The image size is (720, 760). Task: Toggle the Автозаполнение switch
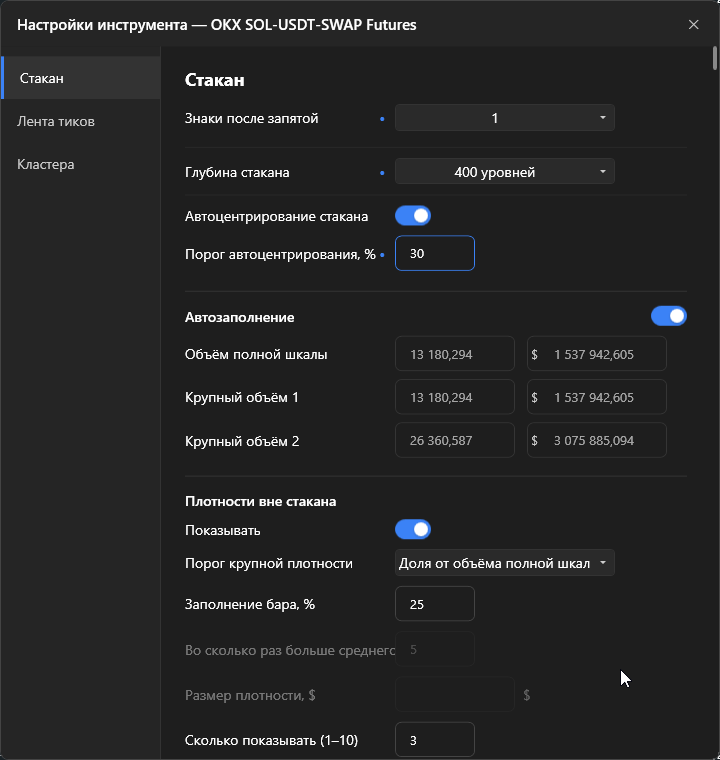coord(669,316)
